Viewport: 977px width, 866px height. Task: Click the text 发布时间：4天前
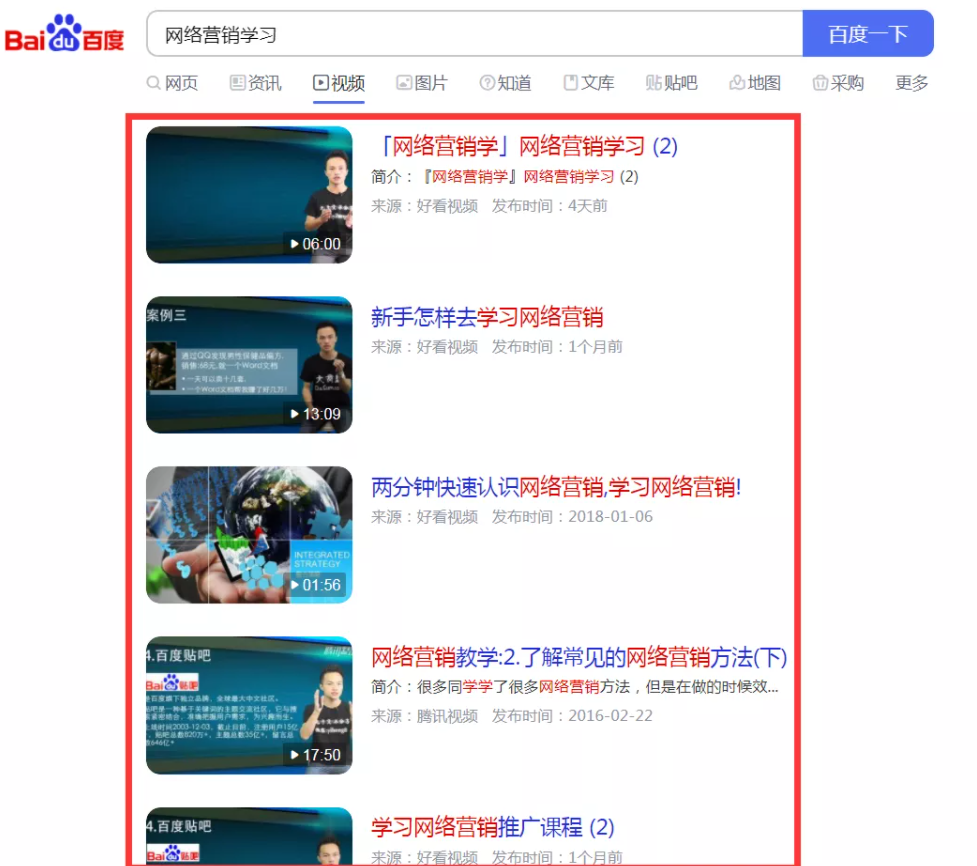tap(550, 206)
